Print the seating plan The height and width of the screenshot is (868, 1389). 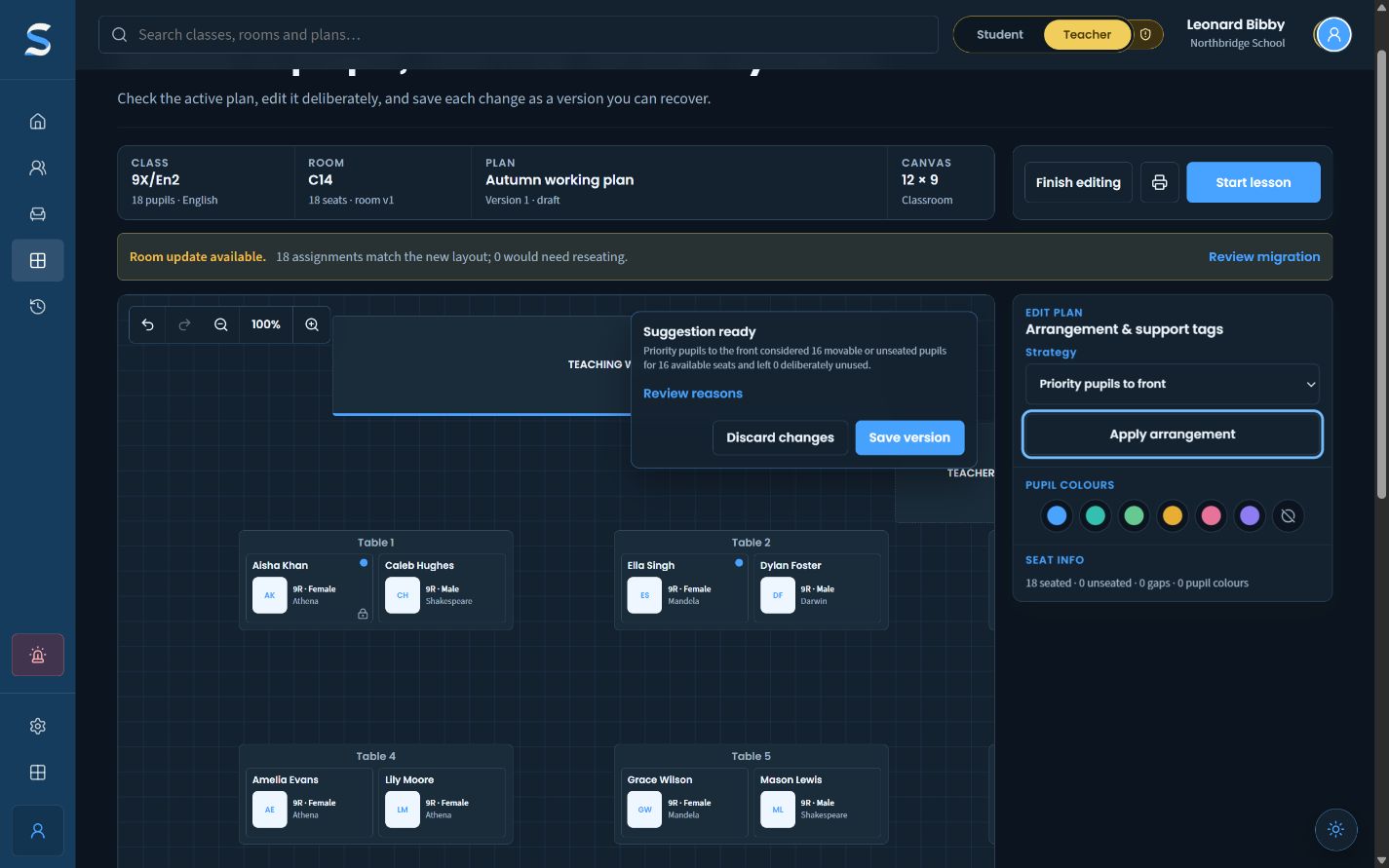tap(1159, 182)
